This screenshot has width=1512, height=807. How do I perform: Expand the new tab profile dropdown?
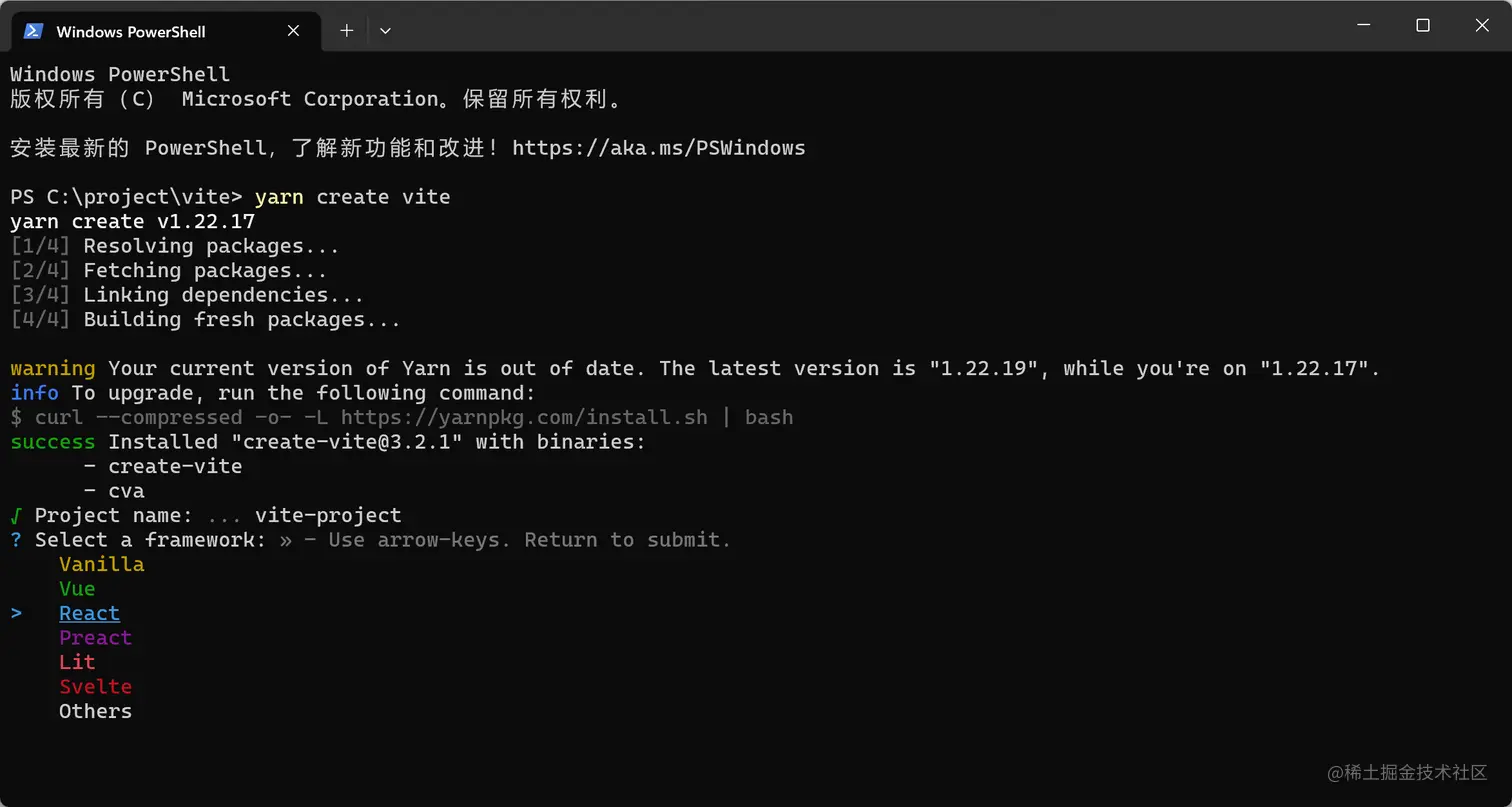pyautogui.click(x=385, y=31)
